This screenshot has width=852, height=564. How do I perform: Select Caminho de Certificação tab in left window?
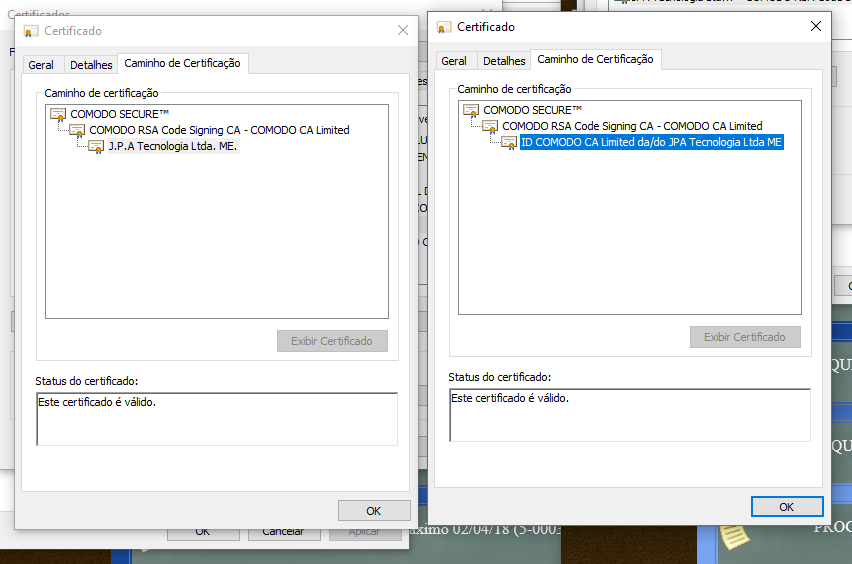pyautogui.click(x=183, y=63)
